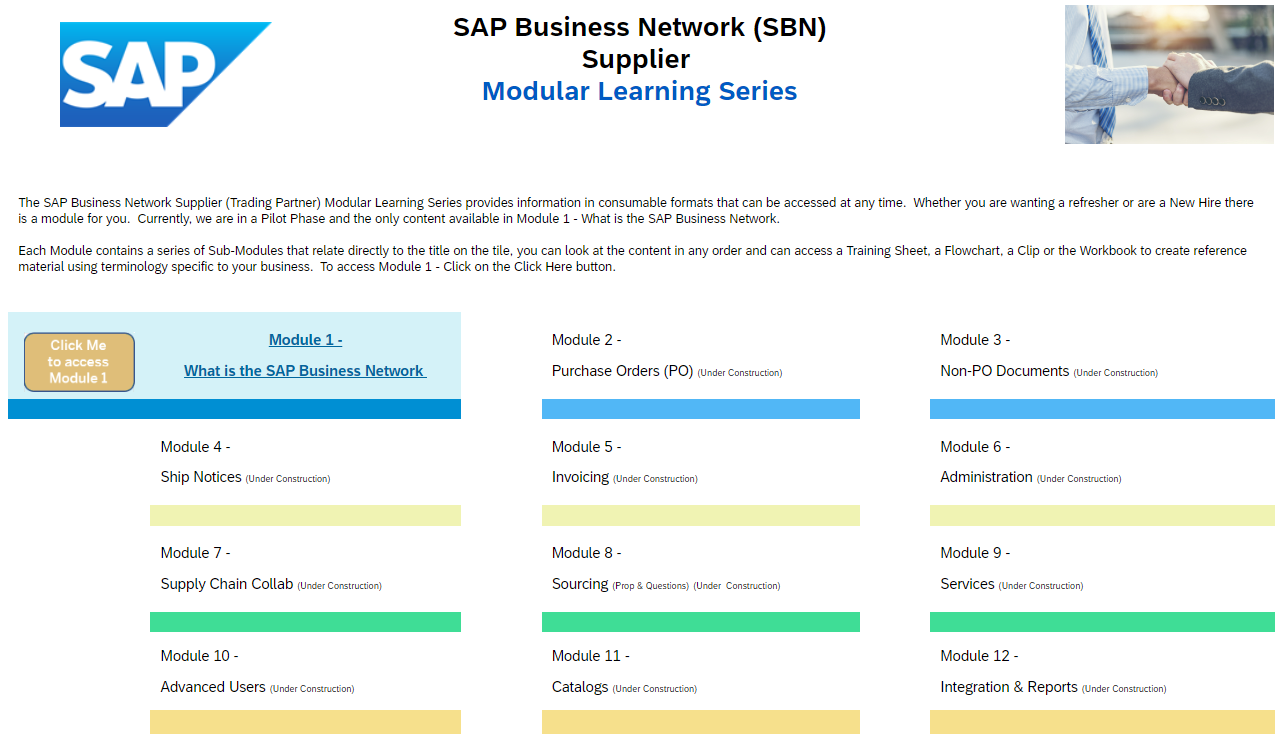
Task: Click the handshake photo thumbnail
Action: pos(1168,74)
